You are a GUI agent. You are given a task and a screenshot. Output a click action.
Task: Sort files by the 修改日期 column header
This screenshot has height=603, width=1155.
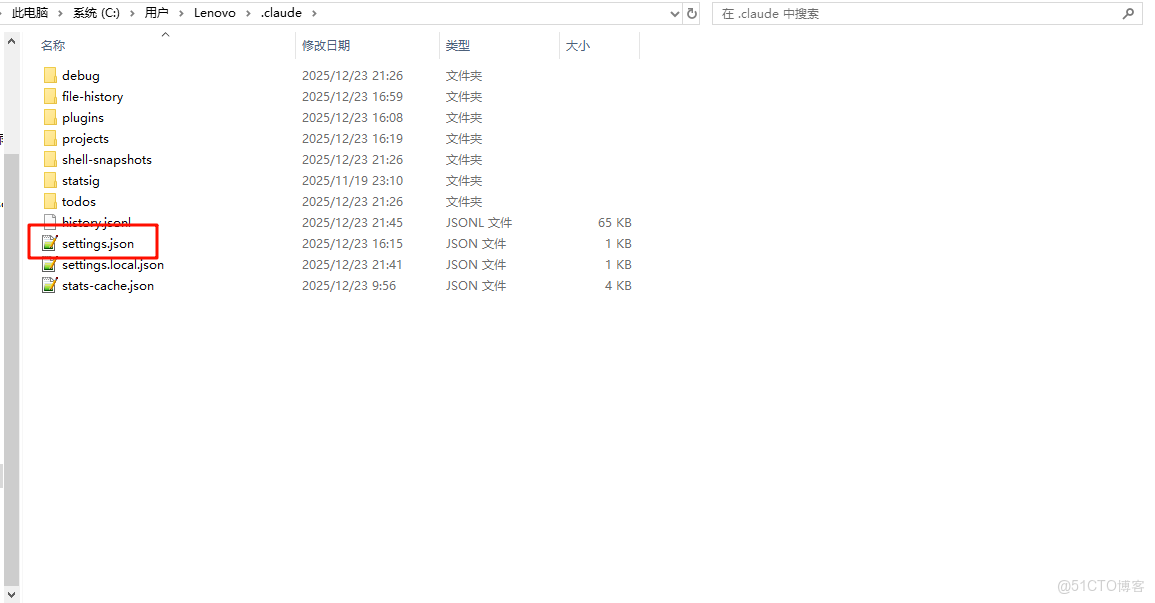pyautogui.click(x=328, y=45)
